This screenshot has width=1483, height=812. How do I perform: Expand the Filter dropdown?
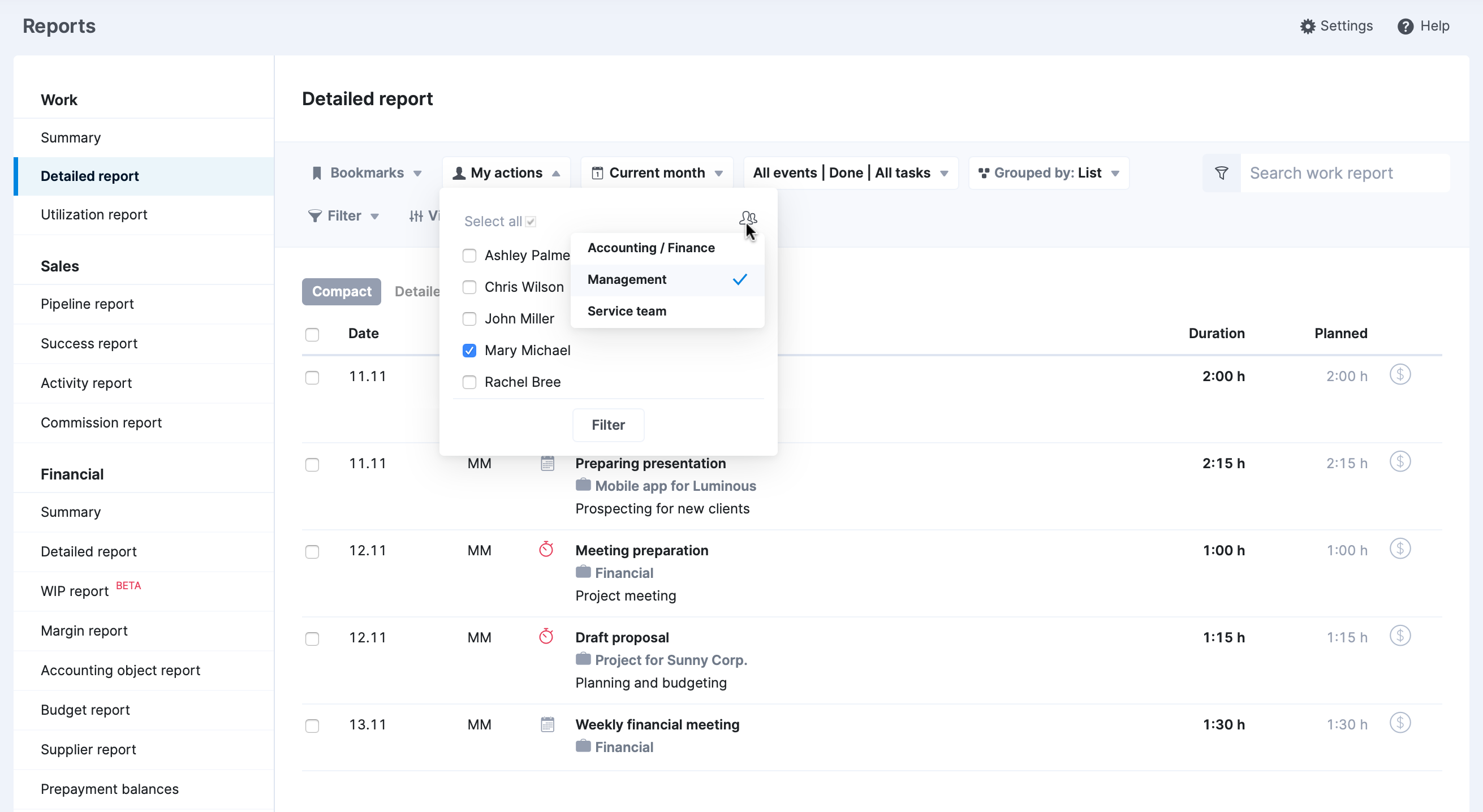click(x=344, y=216)
